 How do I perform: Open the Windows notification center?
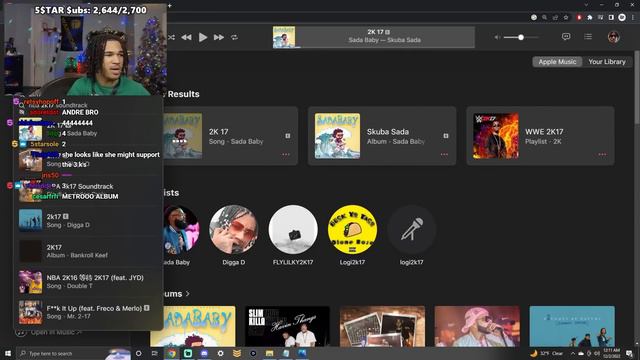click(629, 353)
